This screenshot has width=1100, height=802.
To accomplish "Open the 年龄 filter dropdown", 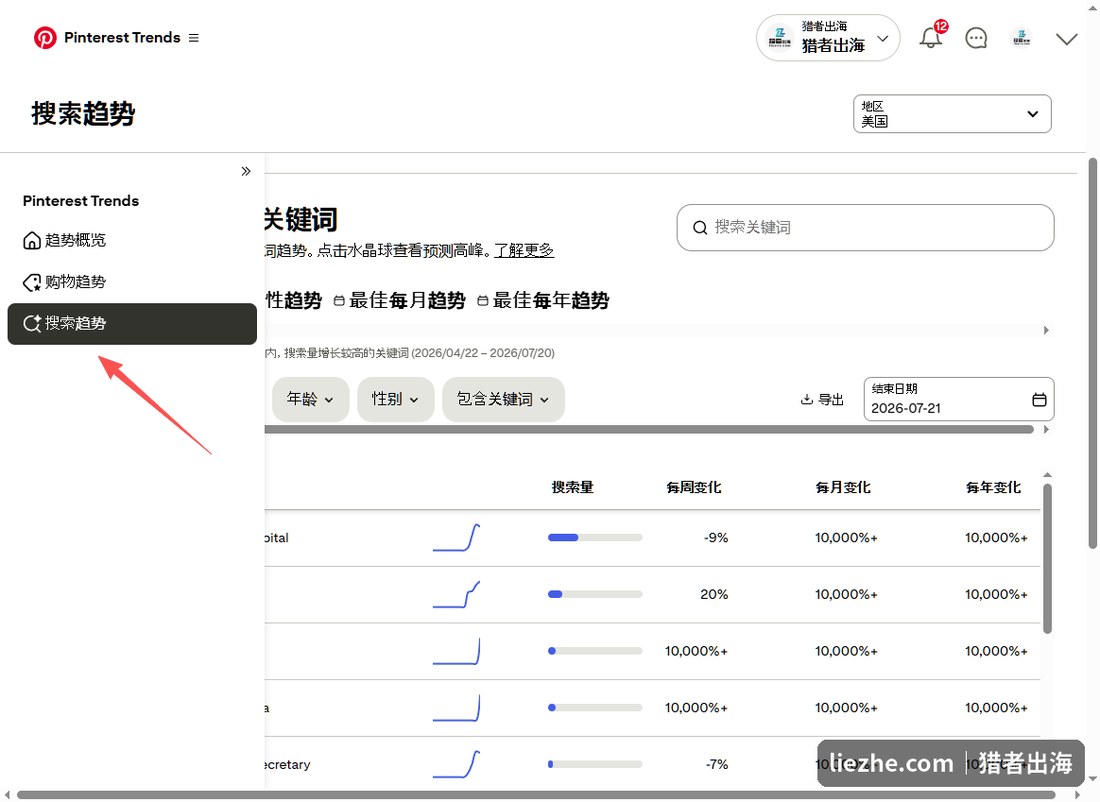I will click(310, 399).
